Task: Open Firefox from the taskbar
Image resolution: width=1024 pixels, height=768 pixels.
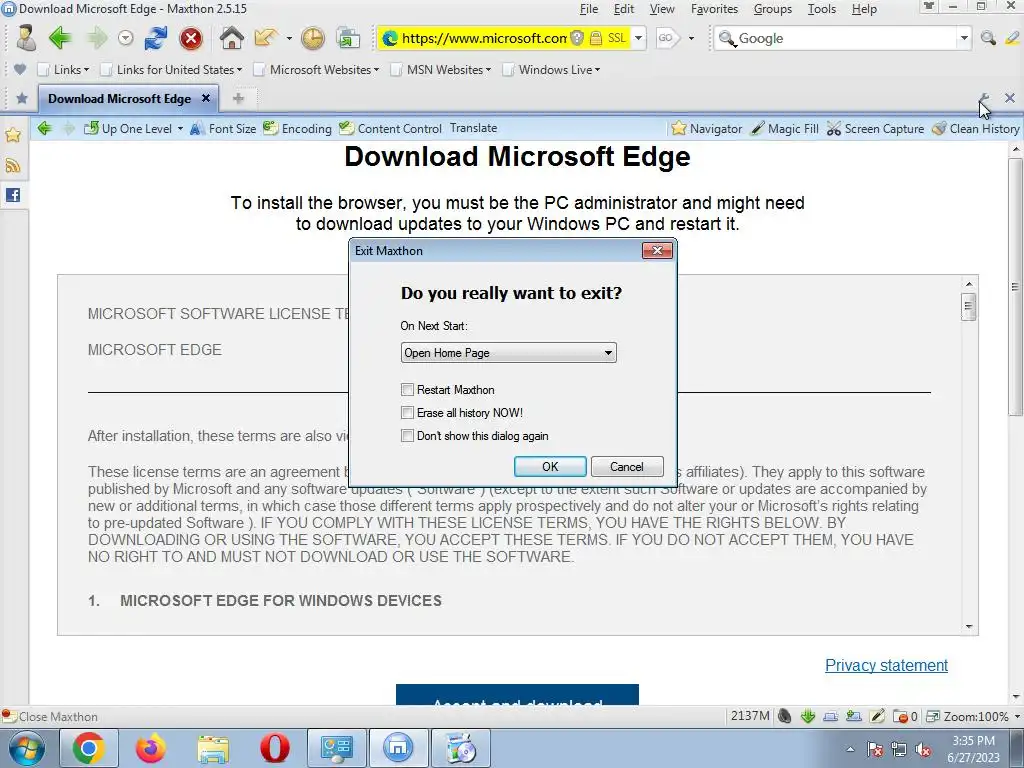Action: coord(150,748)
